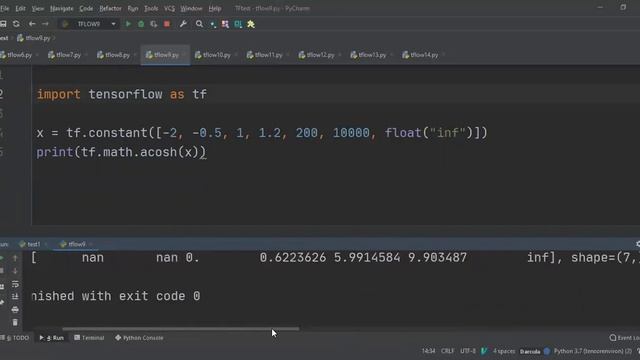Open the Event Log
Screen dimensions: 640x360
coord(624,338)
